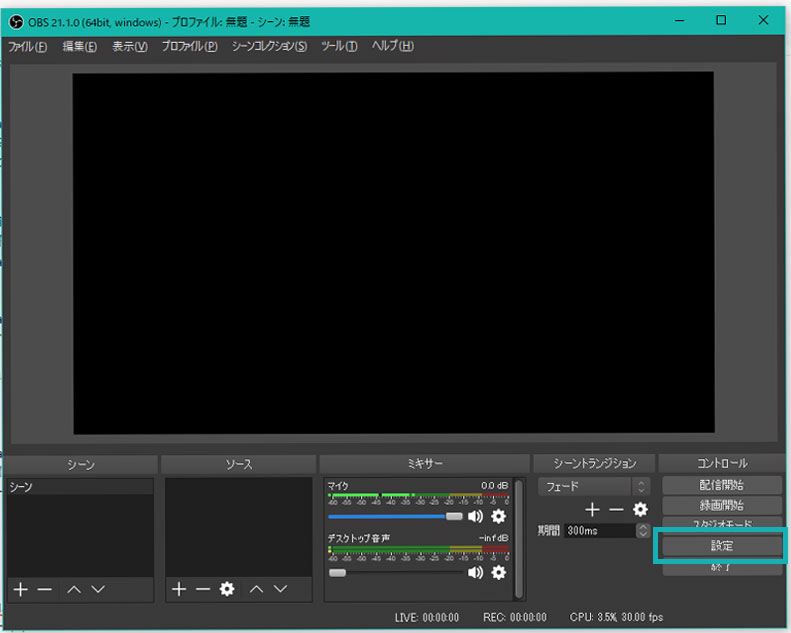Image resolution: width=791 pixels, height=633 pixels.
Task: Open the 表示(V) menu
Action: (130, 47)
